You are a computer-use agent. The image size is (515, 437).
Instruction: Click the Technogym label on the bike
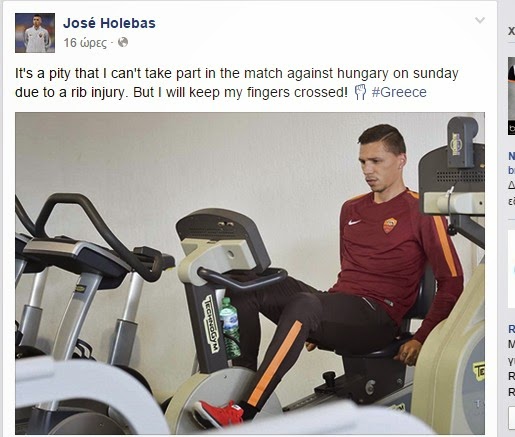point(211,324)
